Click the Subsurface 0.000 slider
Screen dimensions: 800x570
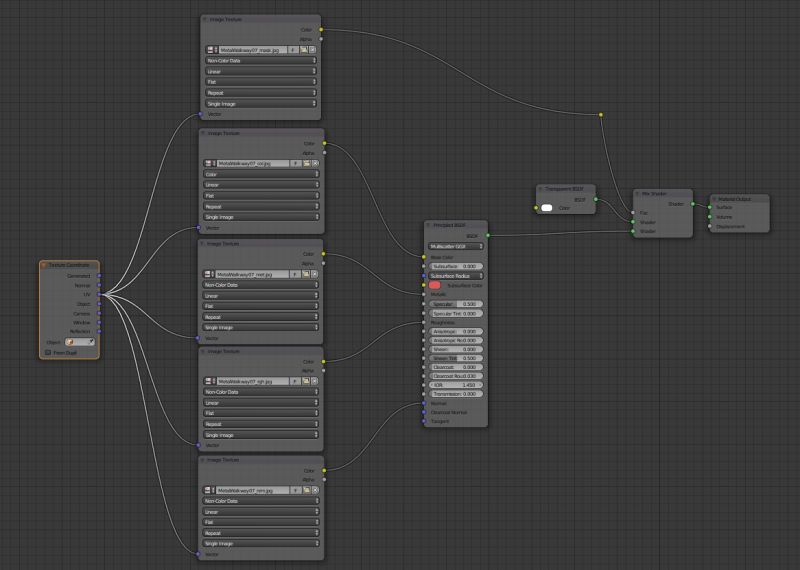[x=456, y=266]
